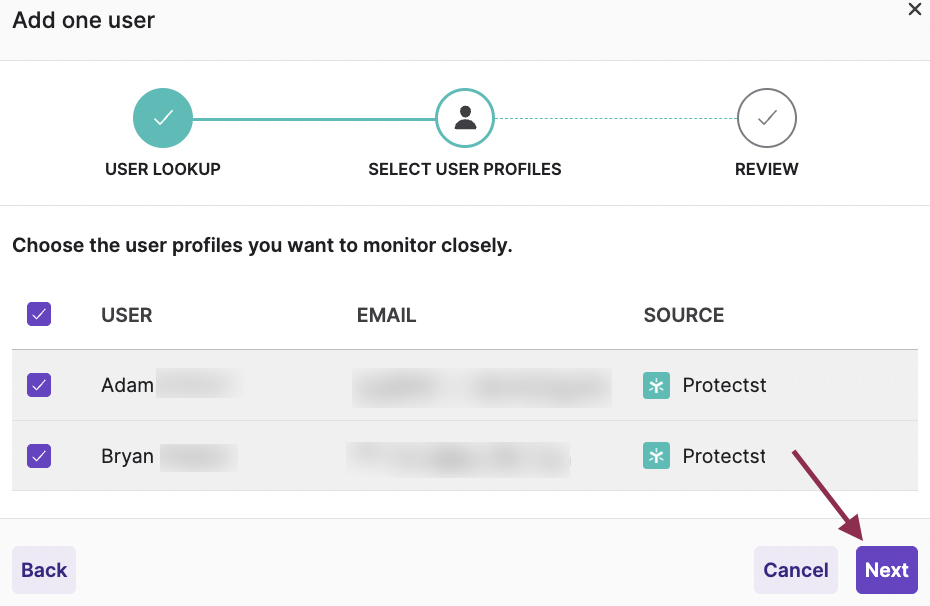Sort by the USER column header
This screenshot has height=606, width=930.
click(x=127, y=315)
